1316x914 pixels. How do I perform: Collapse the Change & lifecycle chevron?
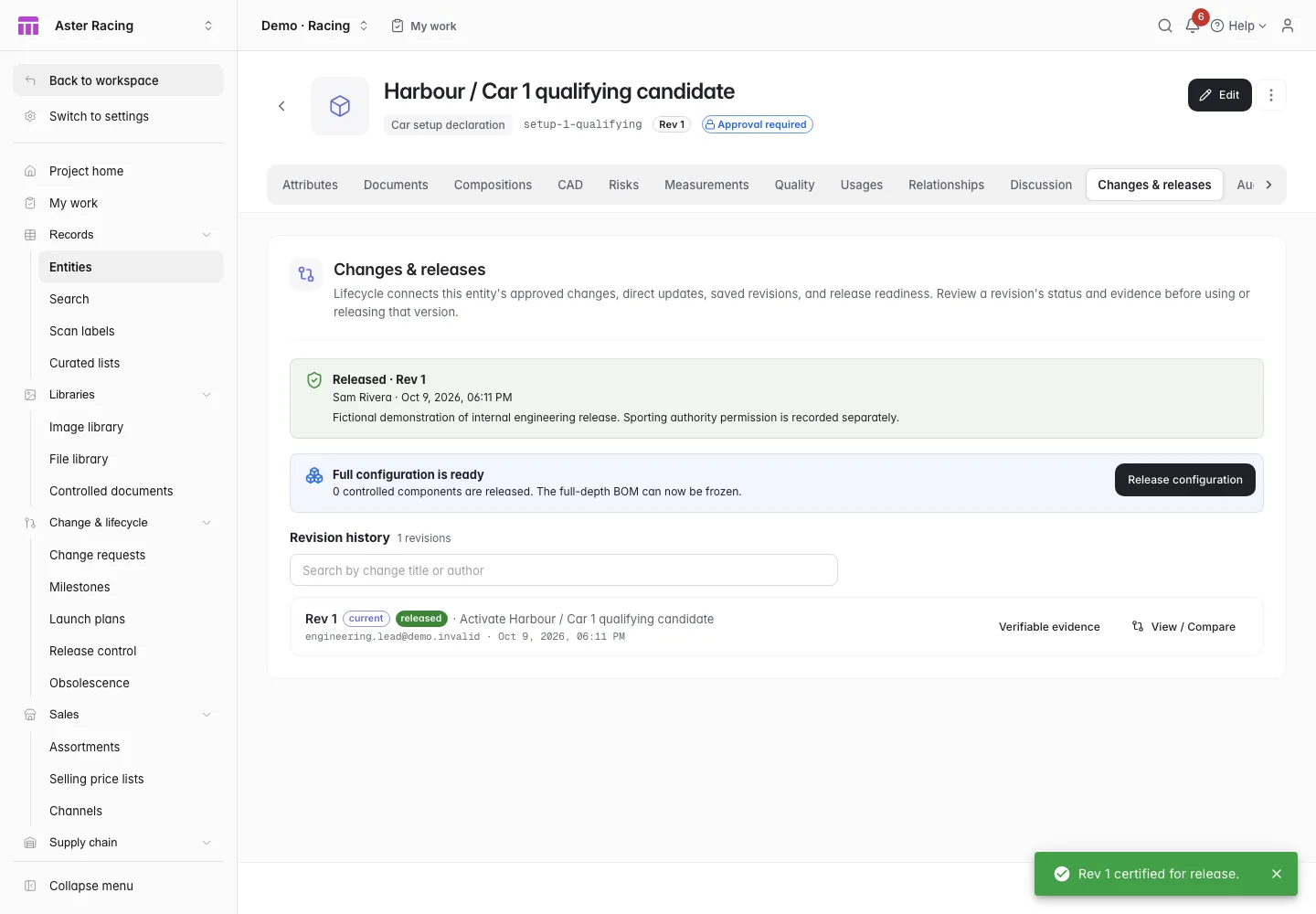pyautogui.click(x=207, y=523)
